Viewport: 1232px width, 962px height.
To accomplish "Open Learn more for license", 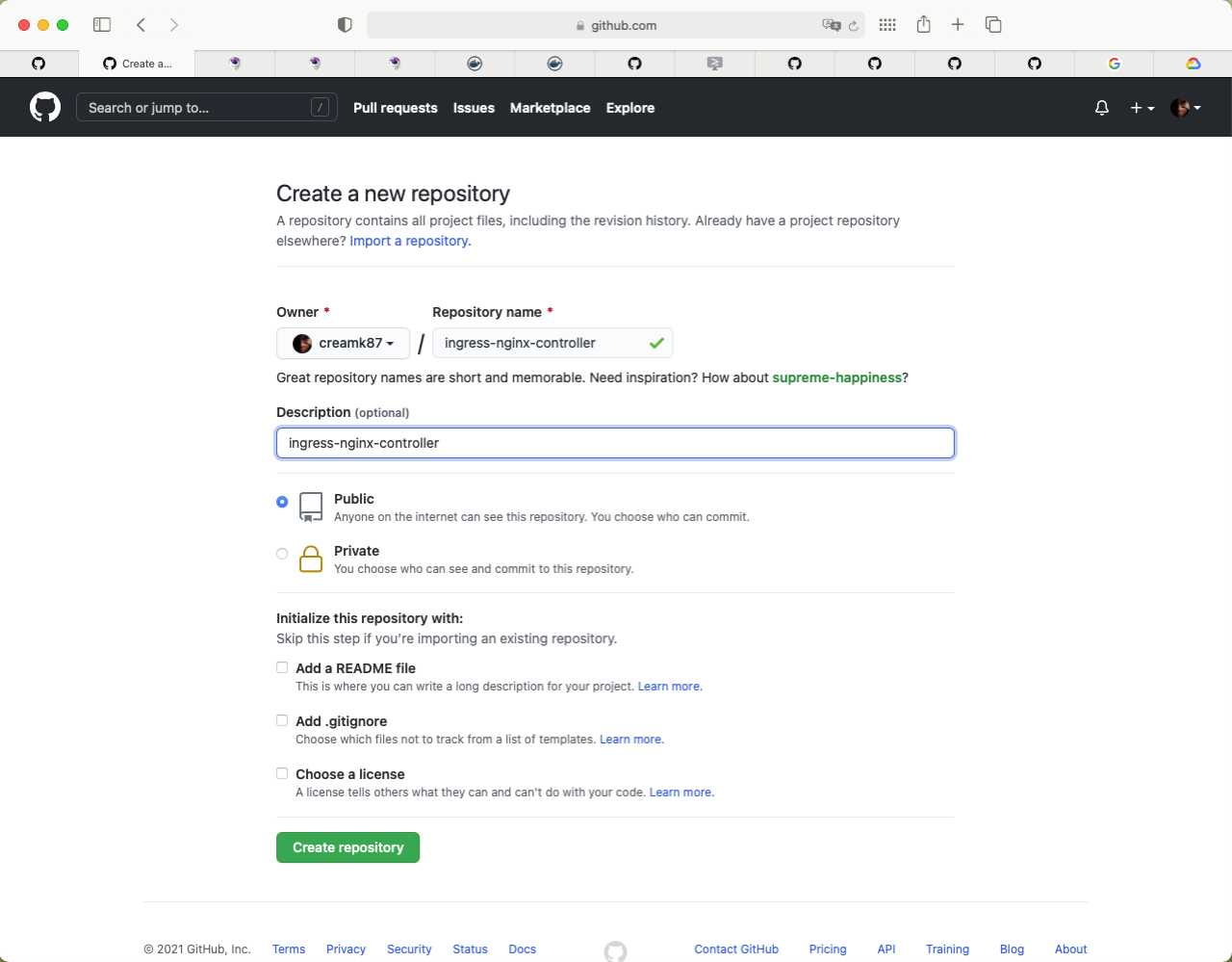I will tap(681, 793).
